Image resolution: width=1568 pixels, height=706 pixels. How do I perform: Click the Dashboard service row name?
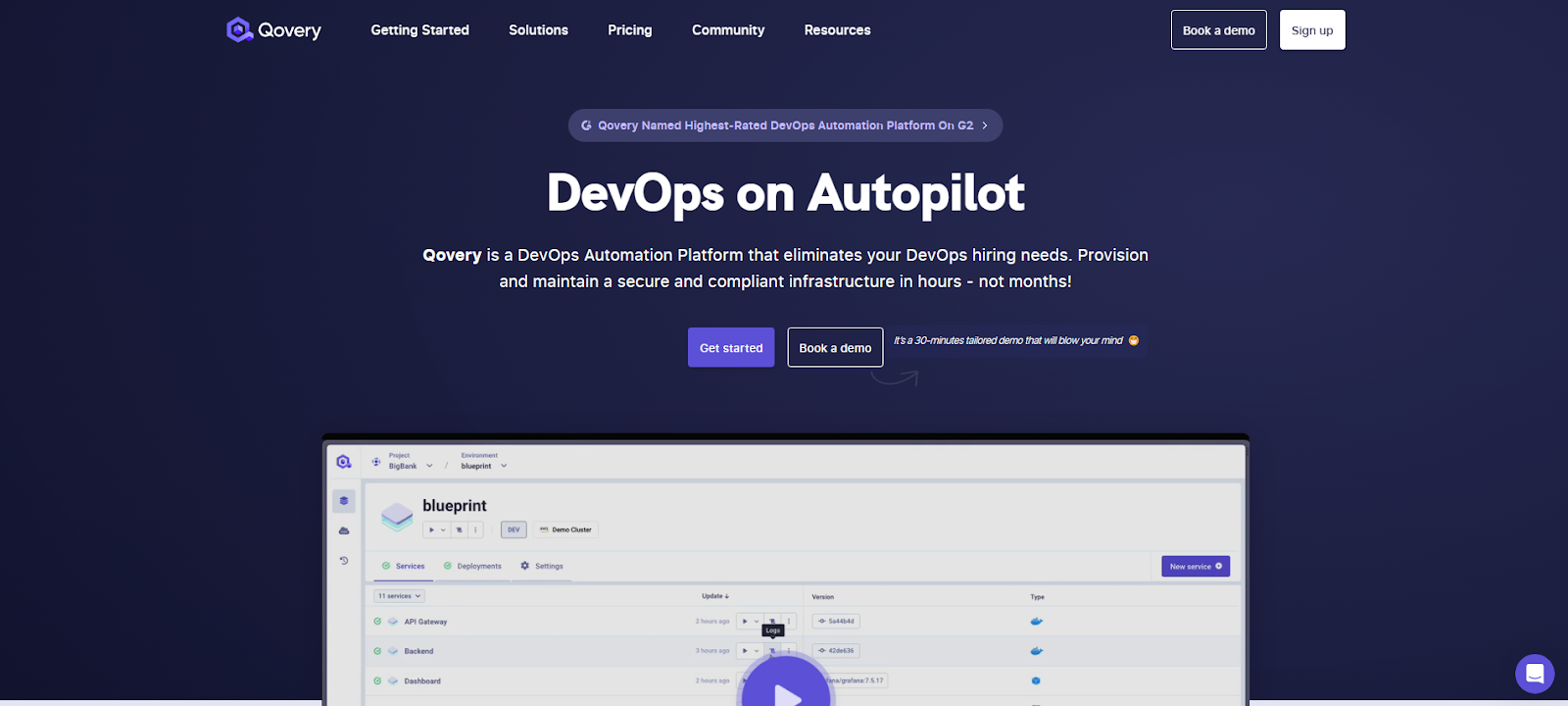click(422, 681)
